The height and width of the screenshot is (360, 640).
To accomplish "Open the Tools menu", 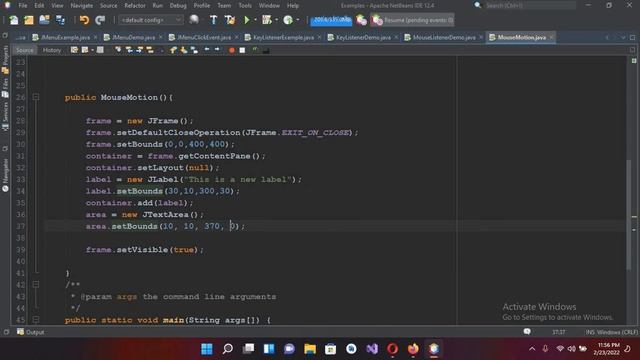I will [245, 5].
